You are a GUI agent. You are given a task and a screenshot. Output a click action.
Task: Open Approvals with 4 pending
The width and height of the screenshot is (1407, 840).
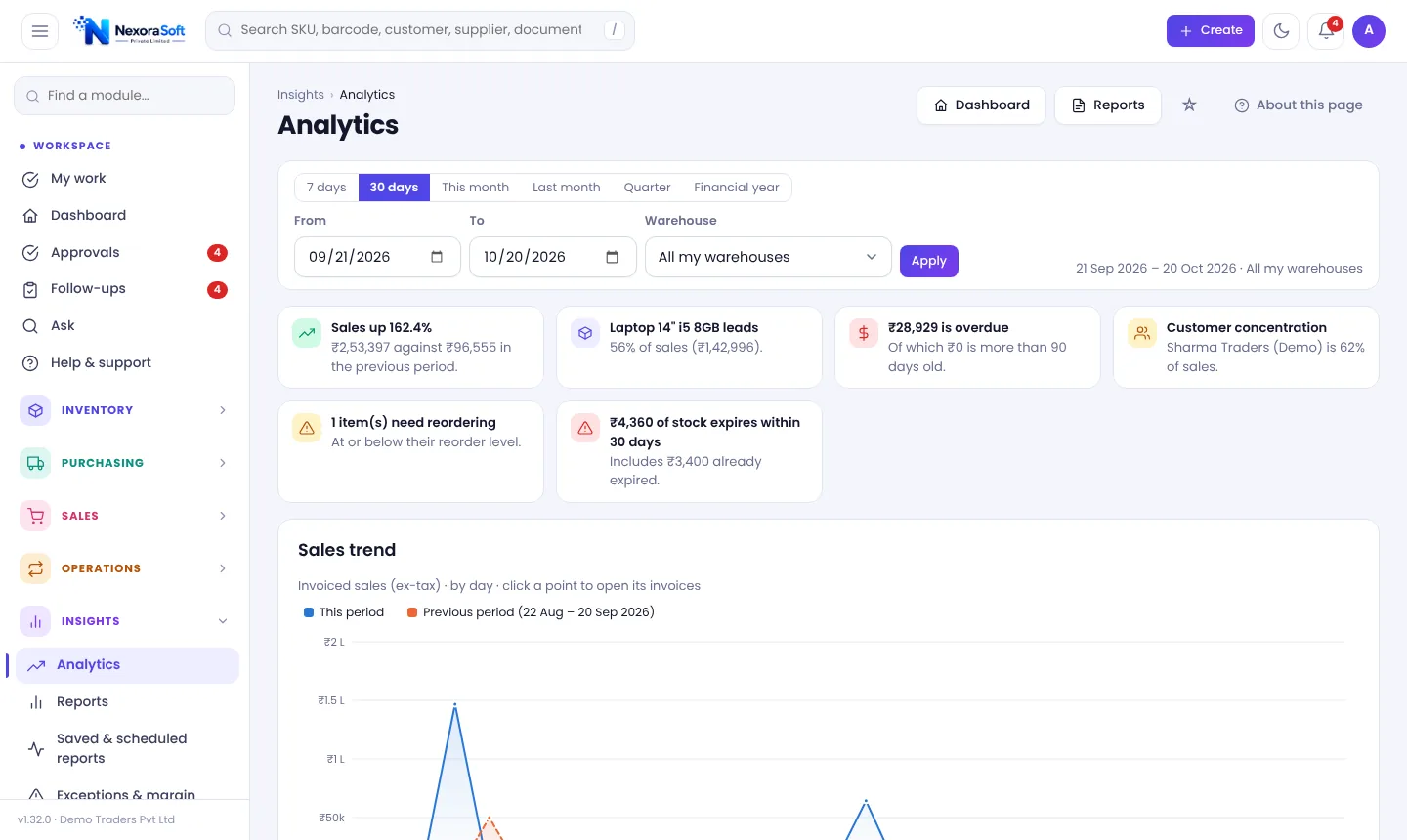coord(125,252)
